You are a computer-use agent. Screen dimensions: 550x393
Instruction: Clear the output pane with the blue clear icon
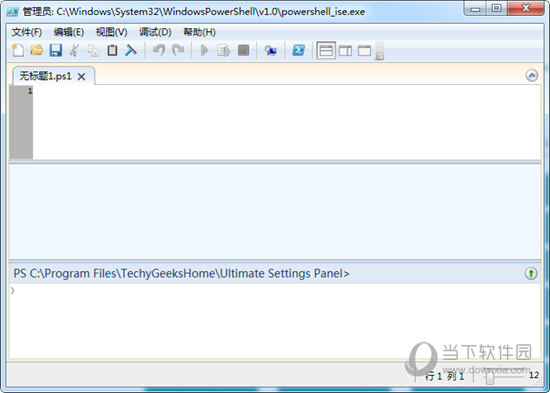(131, 51)
